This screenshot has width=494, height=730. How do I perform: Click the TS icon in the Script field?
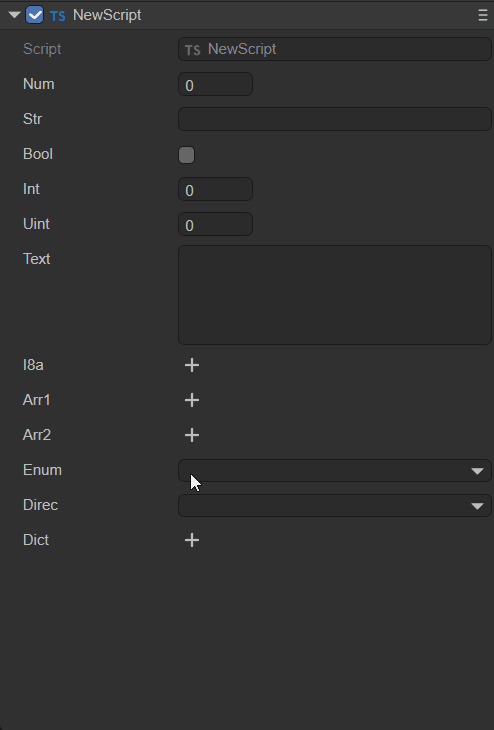coord(193,50)
